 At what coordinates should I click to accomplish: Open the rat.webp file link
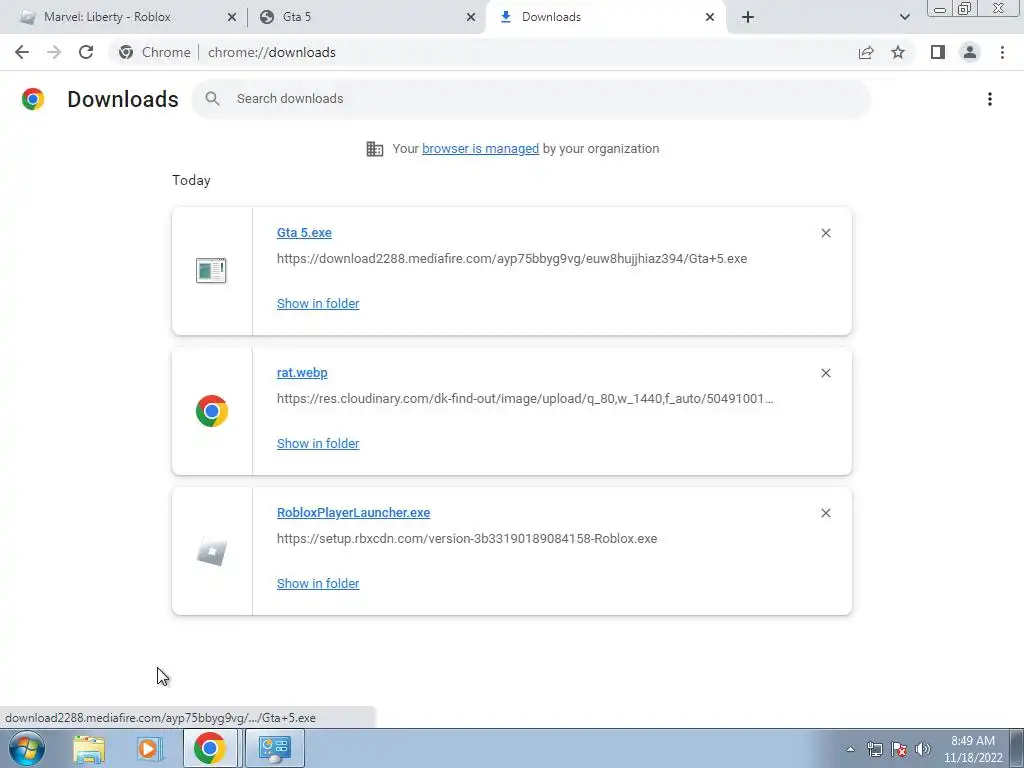click(302, 372)
